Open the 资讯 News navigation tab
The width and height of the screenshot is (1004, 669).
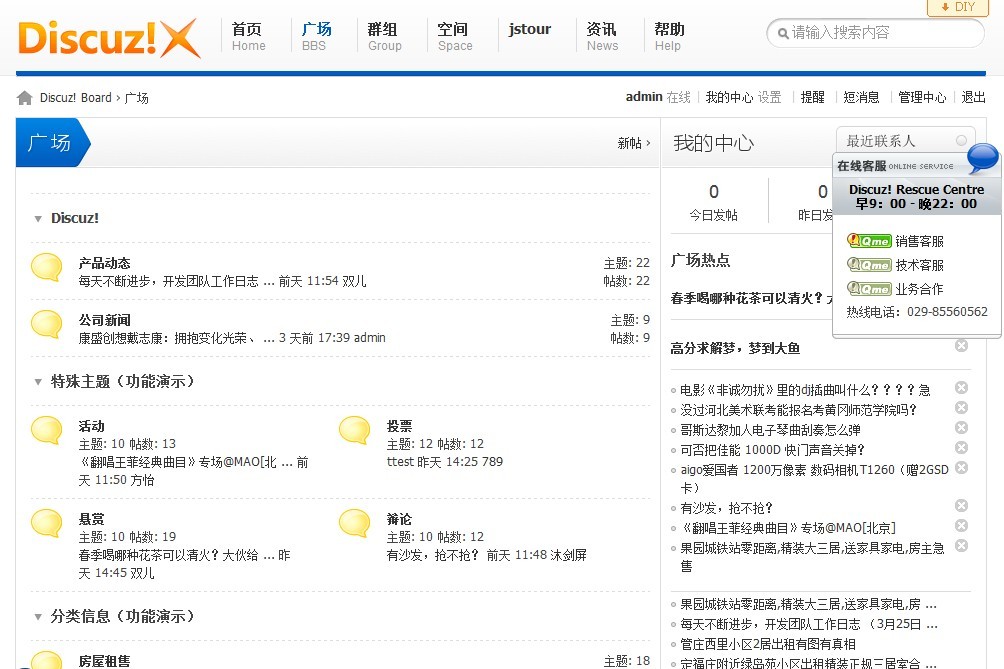(602, 36)
